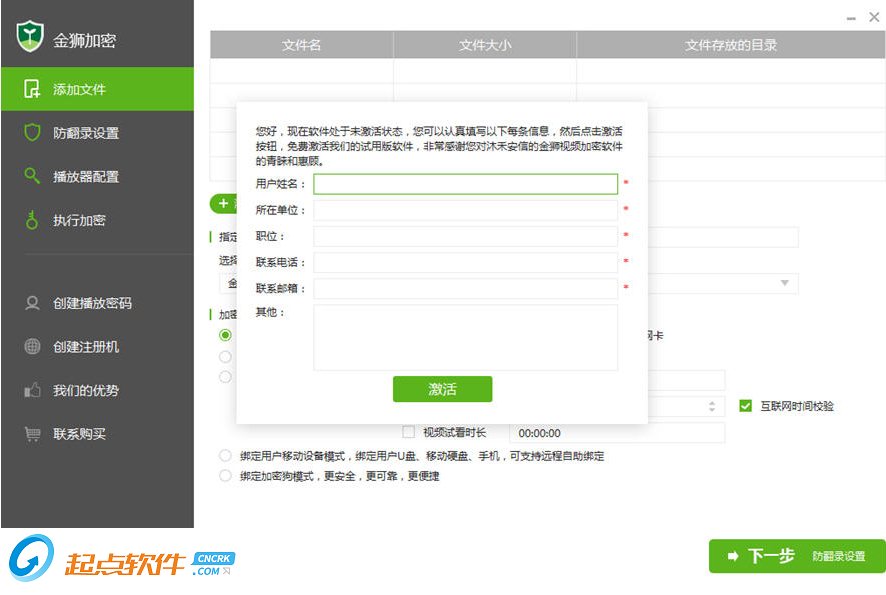Viewport: 886px width, 595px height.
Task: View 我们的优势 thumbs-up icon
Action: coord(32,391)
